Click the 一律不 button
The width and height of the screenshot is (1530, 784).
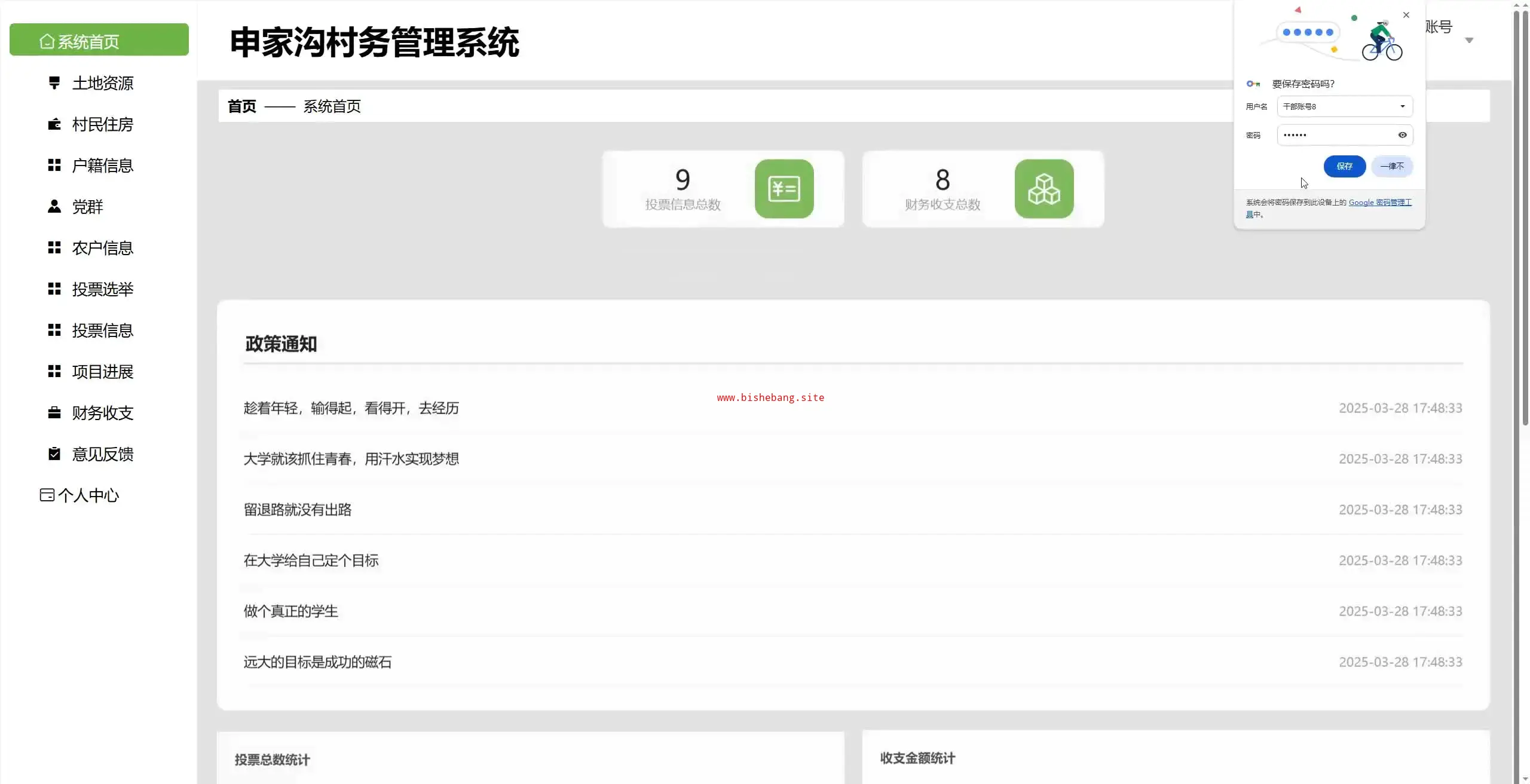click(x=1391, y=166)
